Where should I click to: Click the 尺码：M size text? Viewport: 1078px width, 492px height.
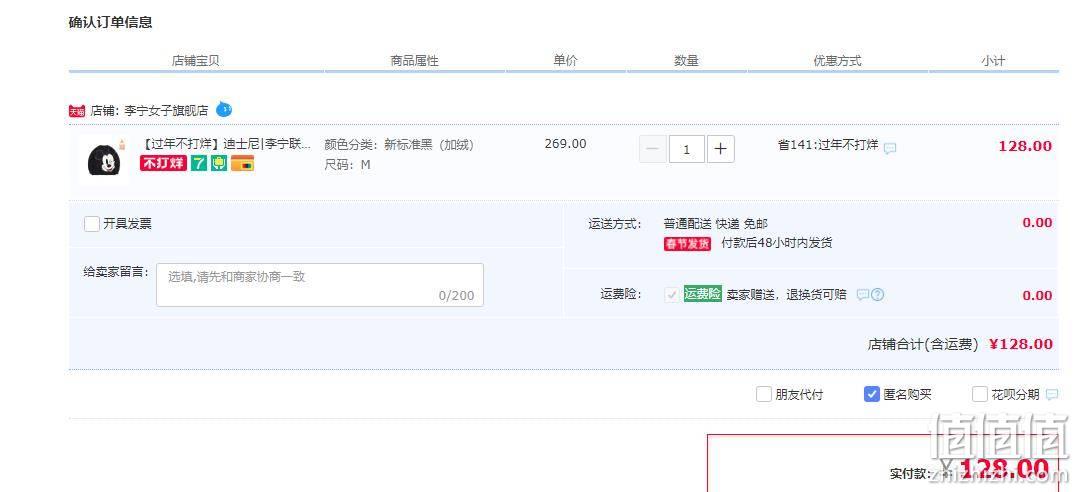pos(348,165)
